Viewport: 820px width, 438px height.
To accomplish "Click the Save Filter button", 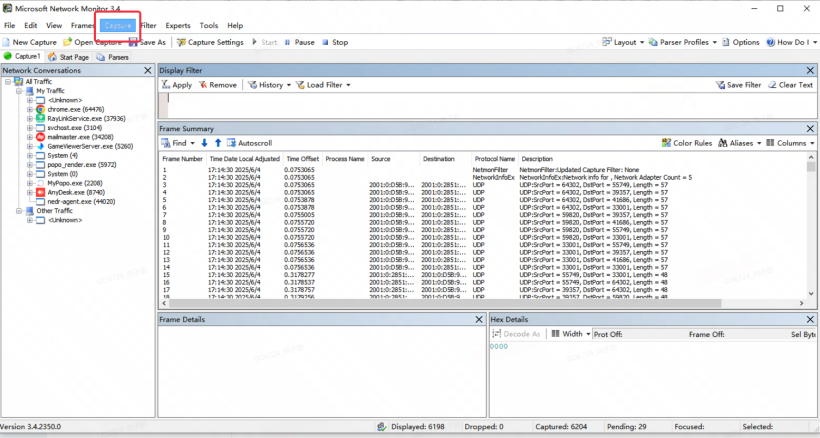I will (x=738, y=85).
